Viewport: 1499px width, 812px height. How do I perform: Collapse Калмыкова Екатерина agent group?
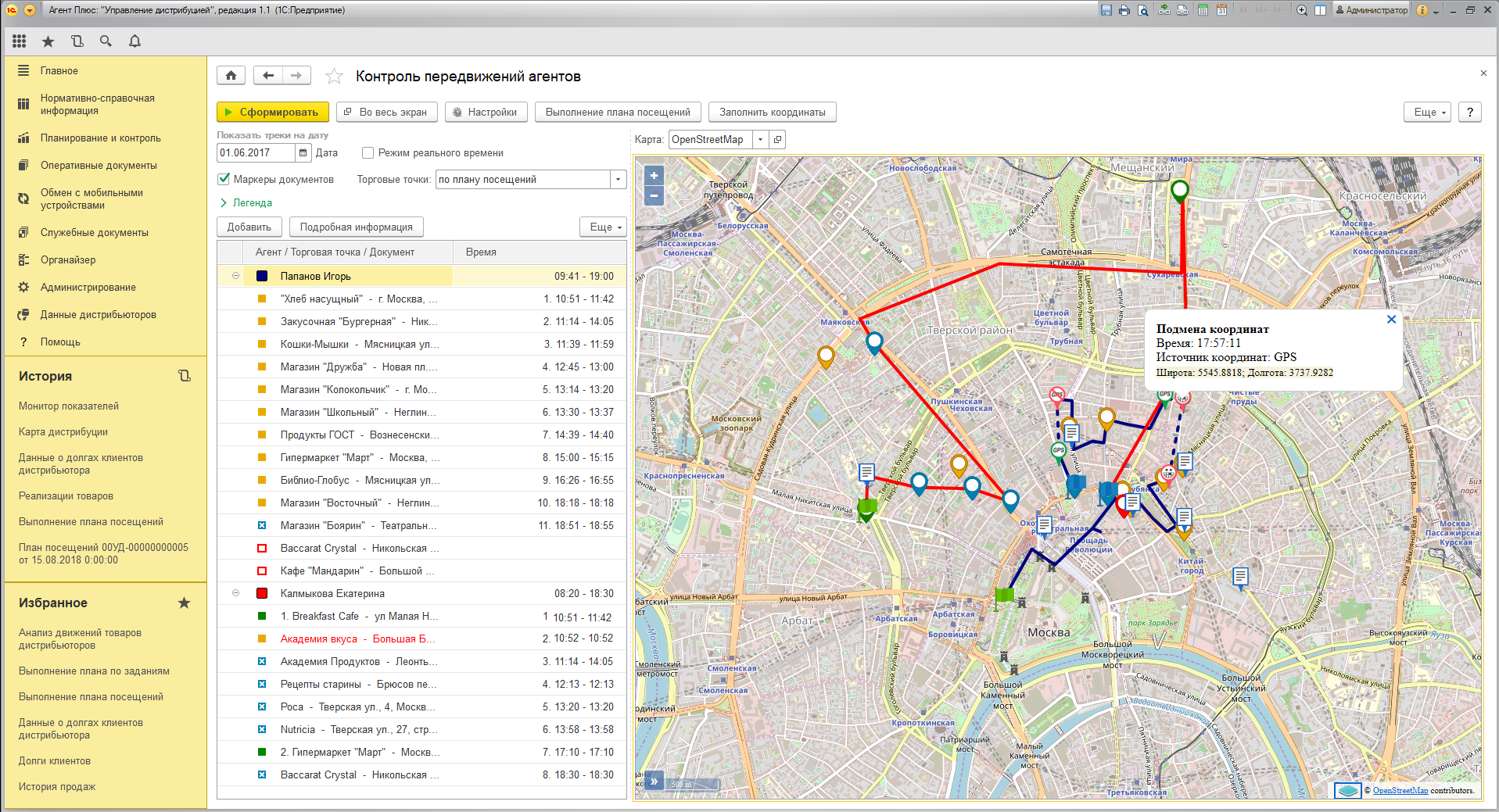[235, 593]
